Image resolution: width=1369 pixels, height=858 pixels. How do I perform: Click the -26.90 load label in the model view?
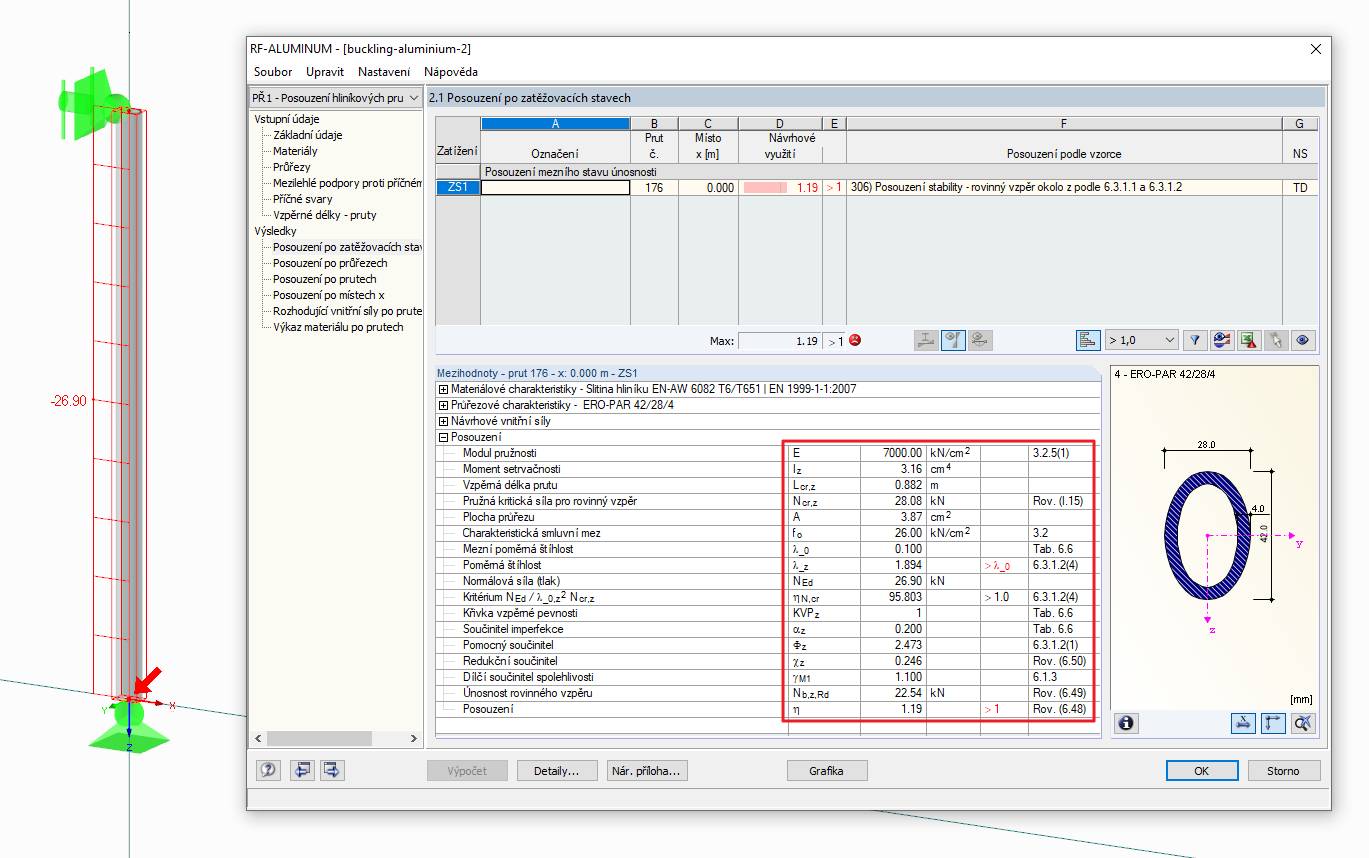tap(69, 401)
